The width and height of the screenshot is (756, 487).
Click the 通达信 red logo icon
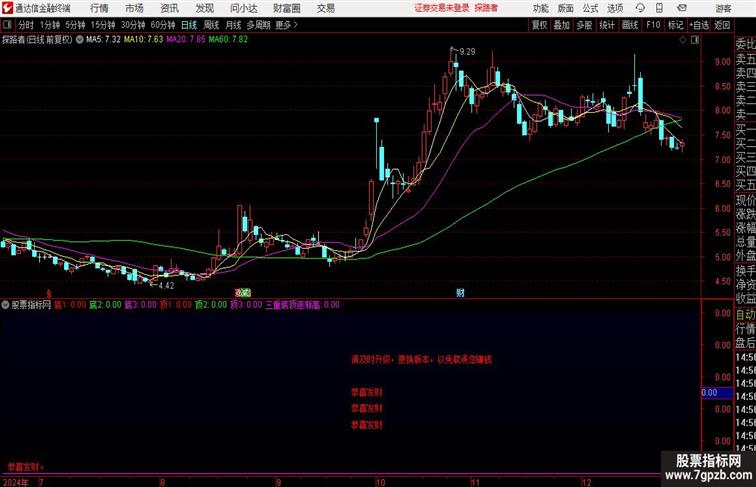click(x=7, y=8)
